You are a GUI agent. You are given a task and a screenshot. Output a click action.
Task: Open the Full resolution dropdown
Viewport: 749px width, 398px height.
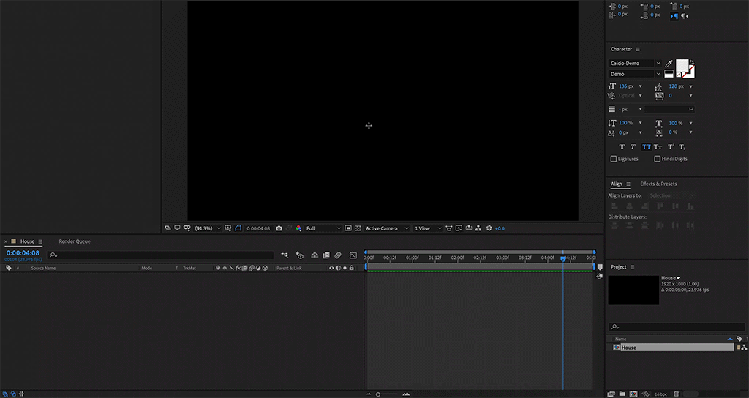point(323,228)
